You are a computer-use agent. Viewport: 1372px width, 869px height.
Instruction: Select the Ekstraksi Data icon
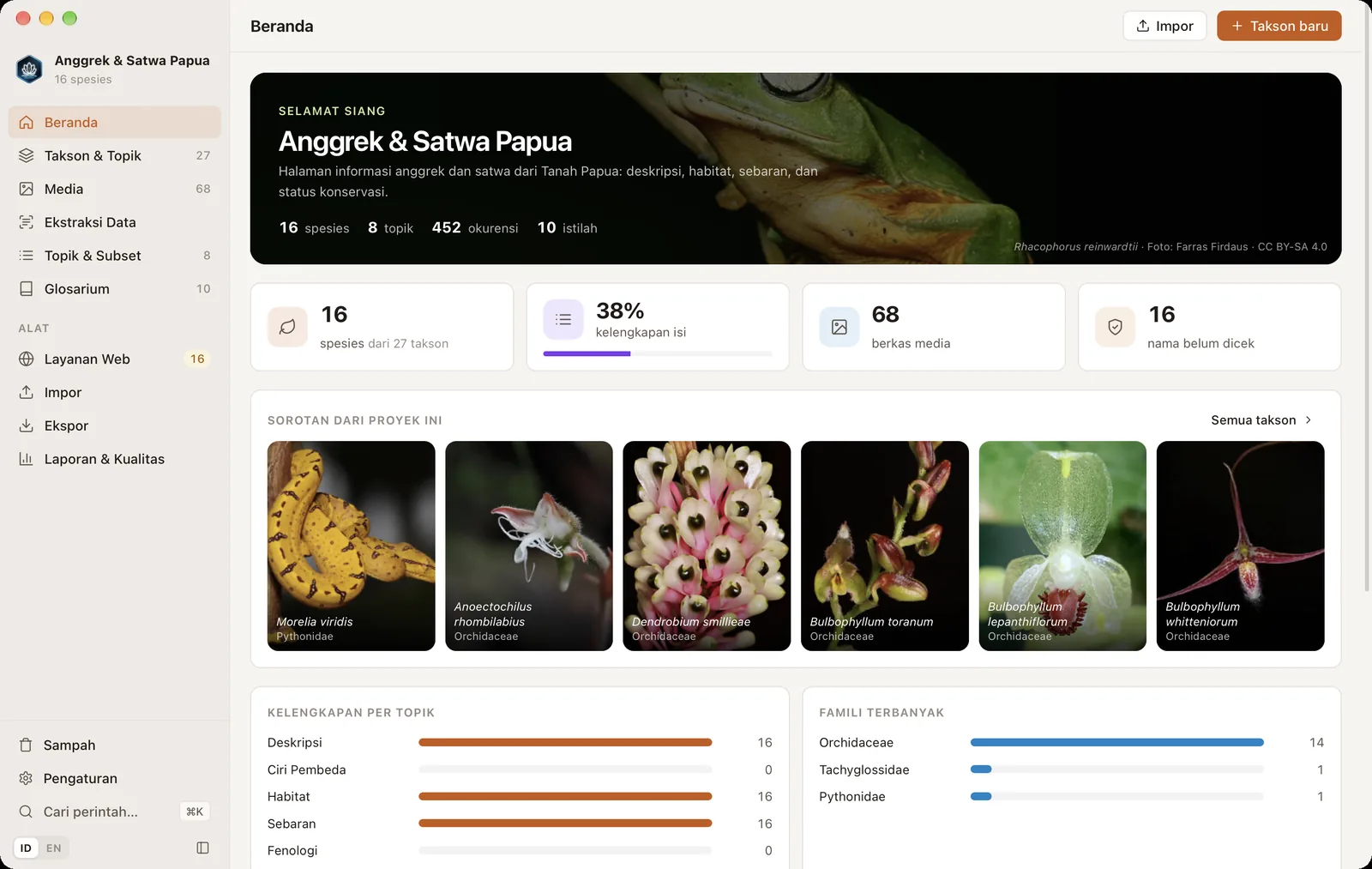[x=27, y=222]
